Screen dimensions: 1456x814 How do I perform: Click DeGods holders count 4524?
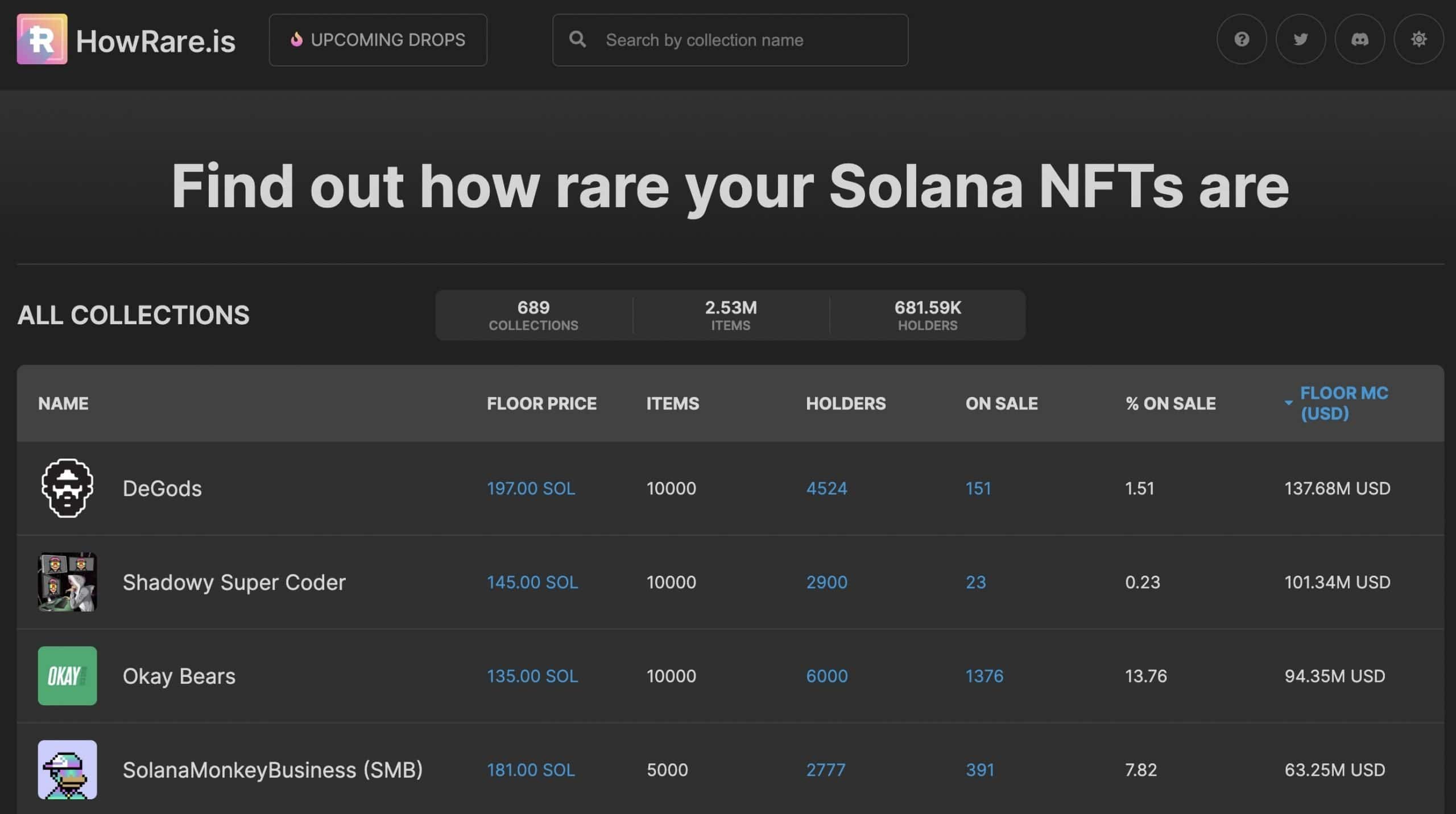[x=826, y=489]
